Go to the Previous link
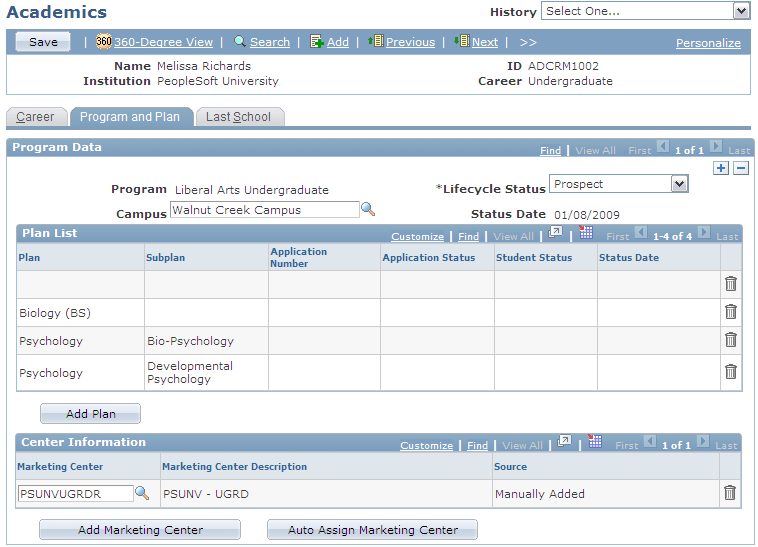Screen dimensions: 758x547 coord(410,42)
